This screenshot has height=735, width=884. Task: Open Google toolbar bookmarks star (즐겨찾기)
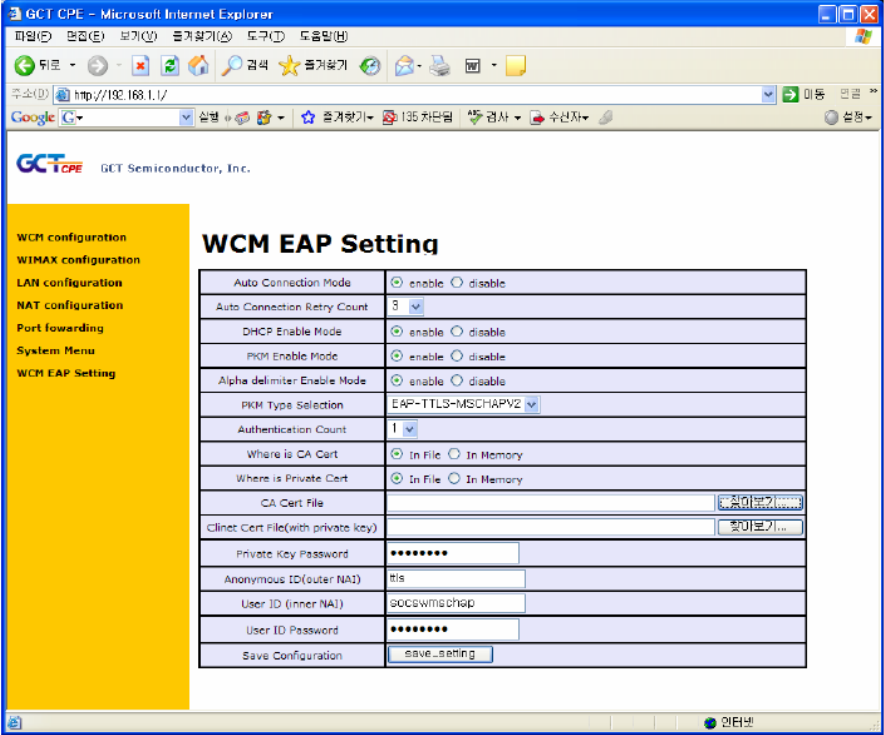coord(308,117)
